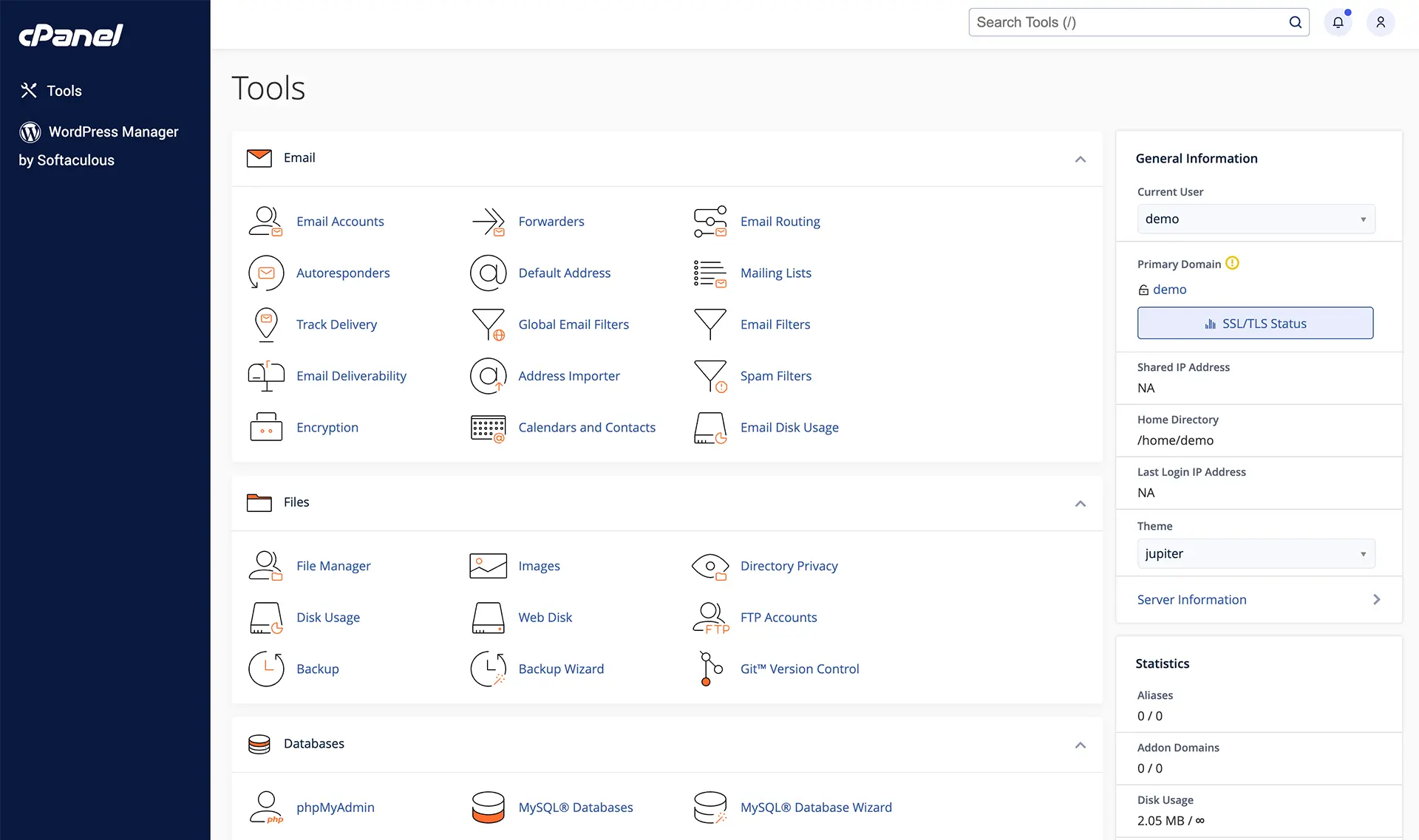Click the Databases section header title
Image resolution: width=1419 pixels, height=840 pixels.
point(313,743)
